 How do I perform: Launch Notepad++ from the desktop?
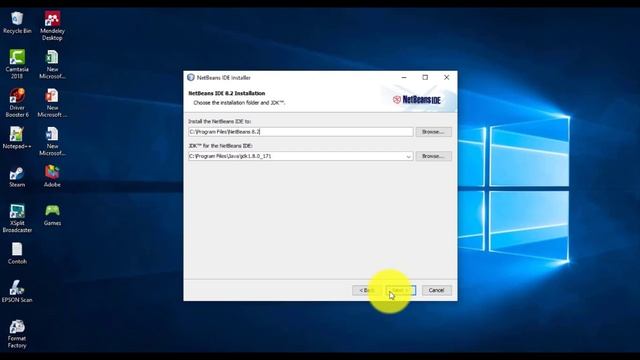pos(17,138)
